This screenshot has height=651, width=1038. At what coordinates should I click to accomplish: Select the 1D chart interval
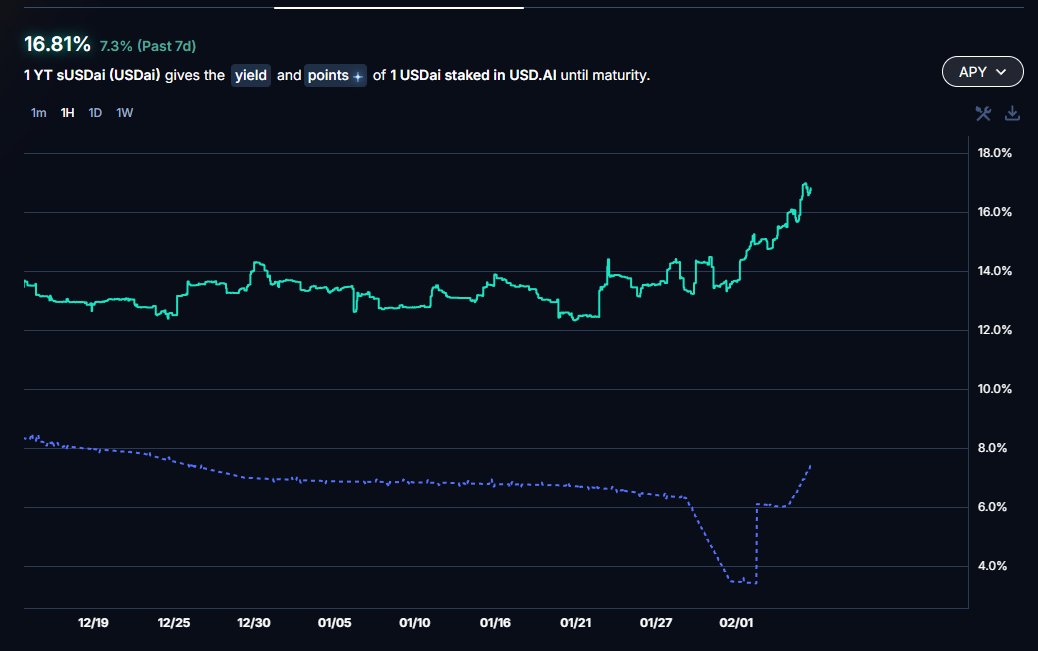(95, 113)
